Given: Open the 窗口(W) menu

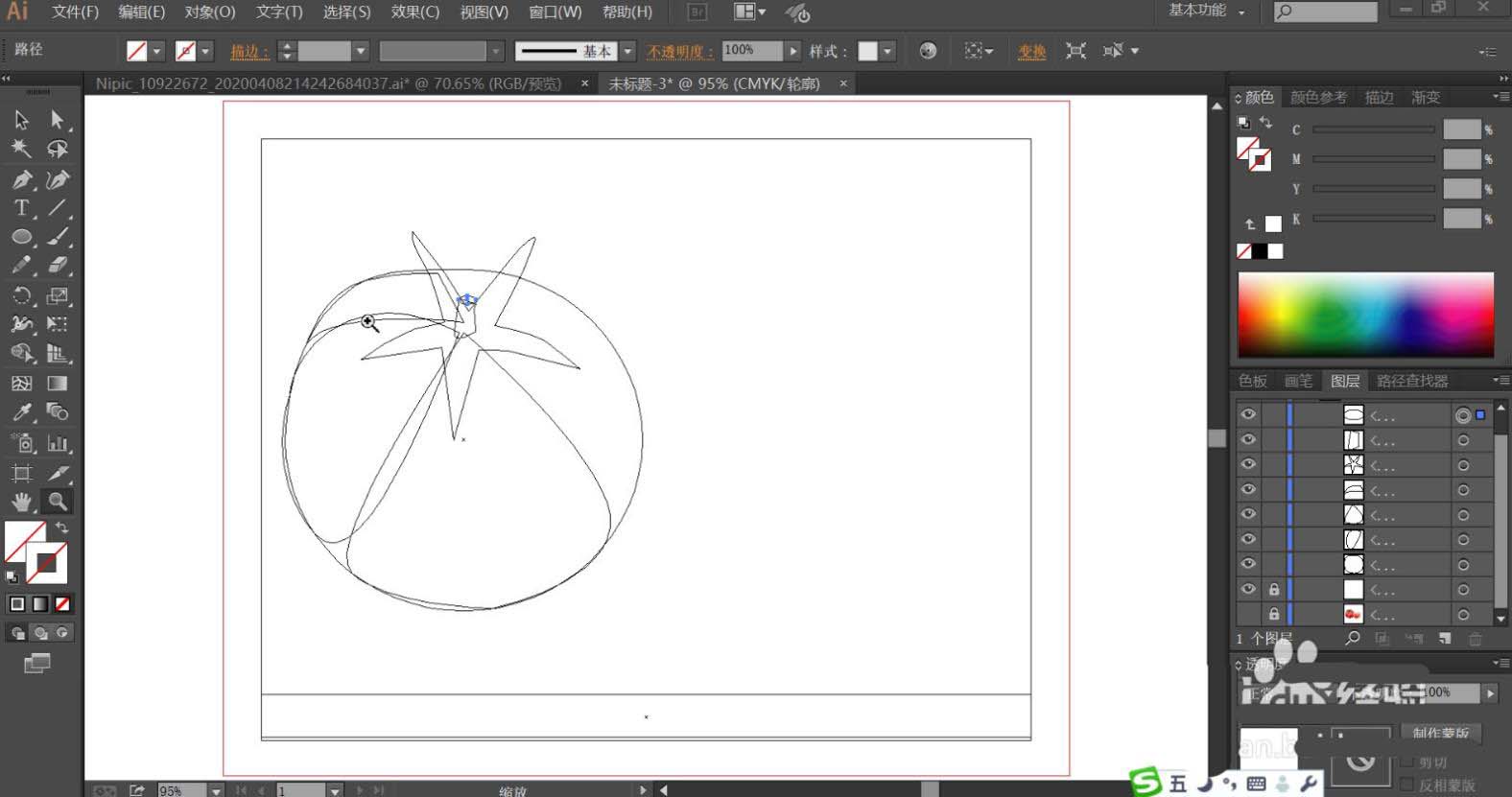Looking at the screenshot, I should 555,12.
